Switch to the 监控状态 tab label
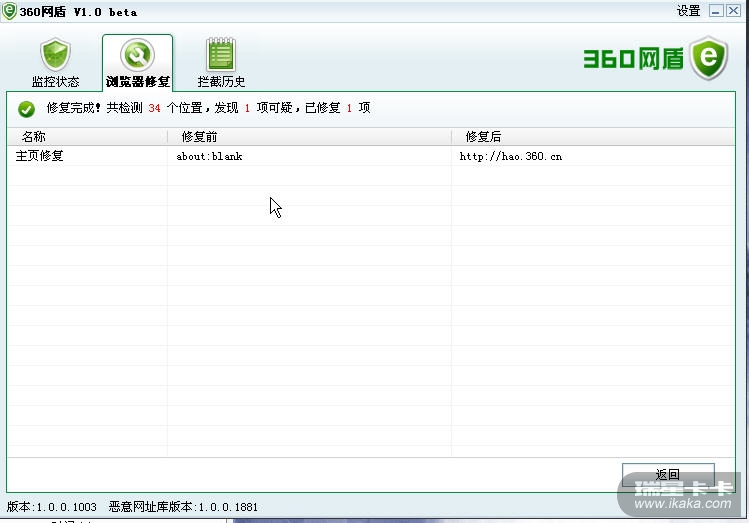 [55, 82]
